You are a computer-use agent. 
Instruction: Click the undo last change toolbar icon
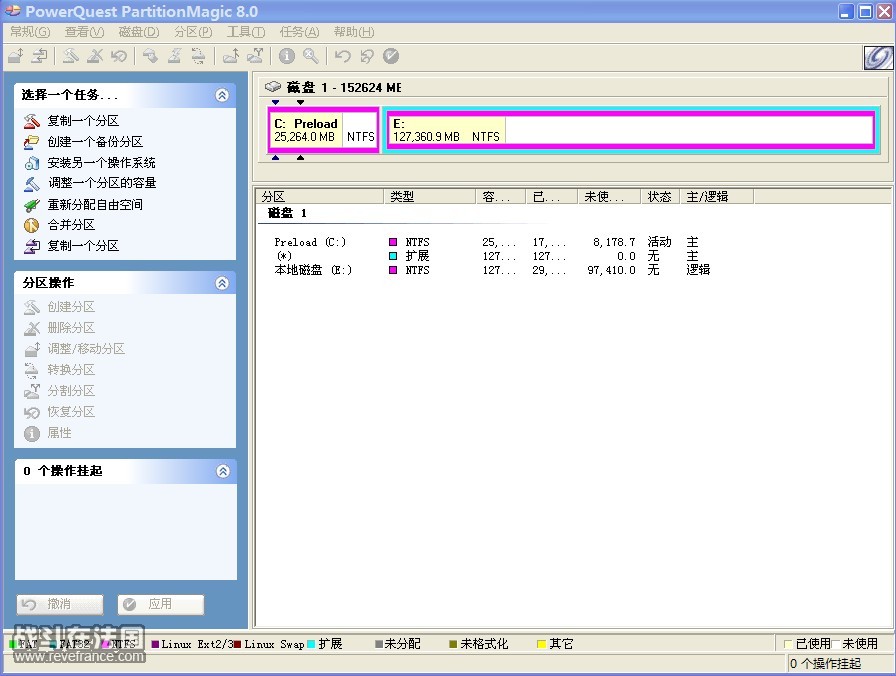(342, 56)
